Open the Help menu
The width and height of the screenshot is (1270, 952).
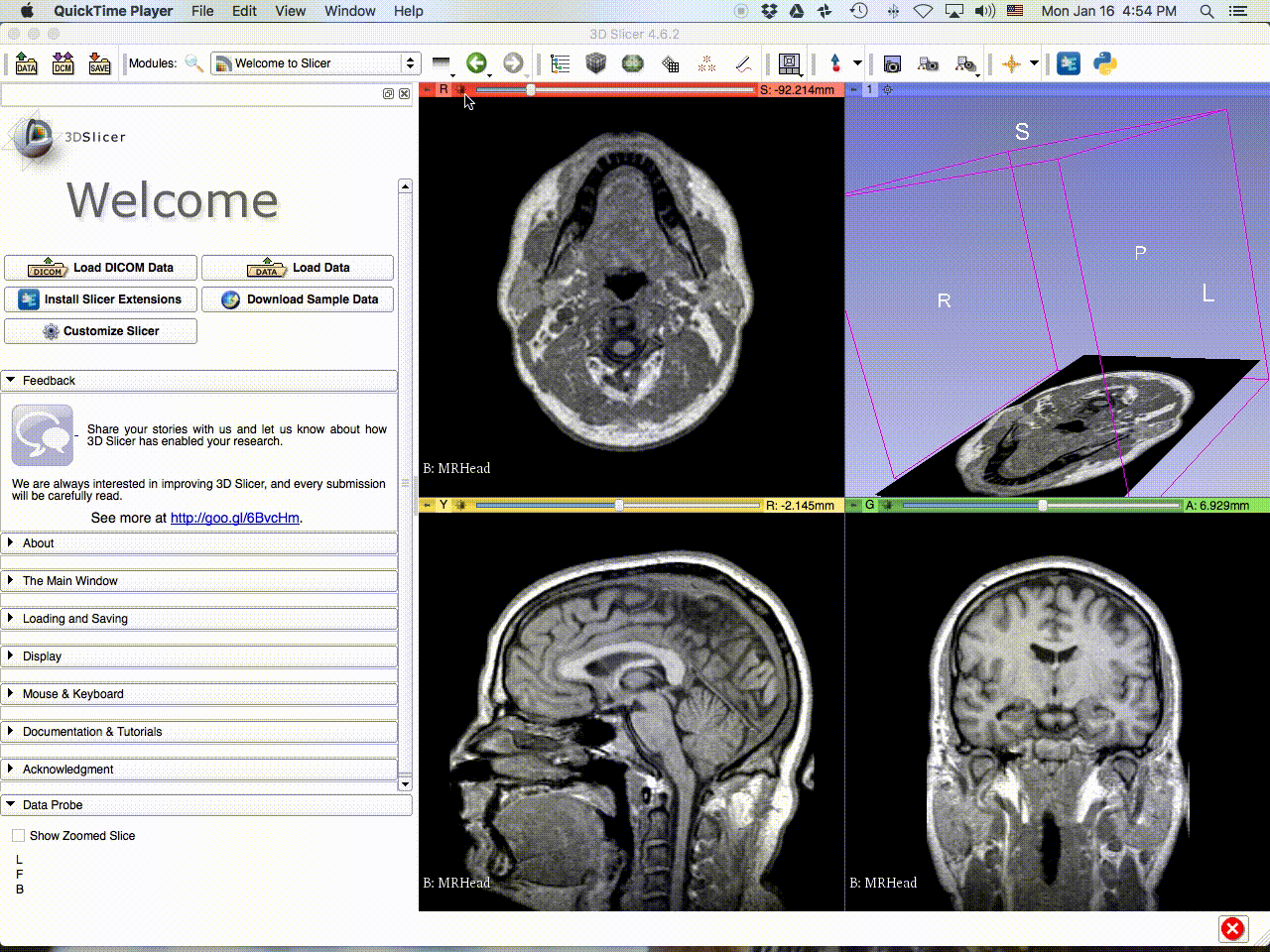pyautogui.click(x=409, y=11)
